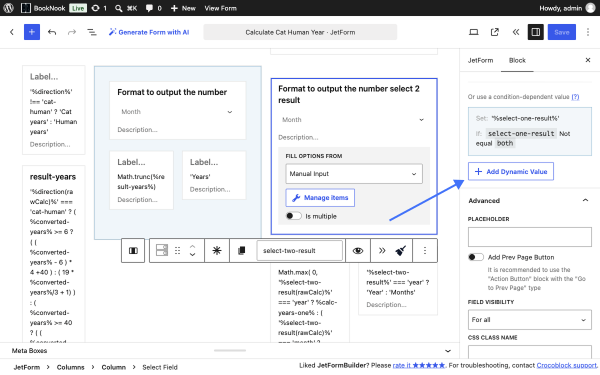
Task: Toggle the block visibility eye icon
Action: 358,251
